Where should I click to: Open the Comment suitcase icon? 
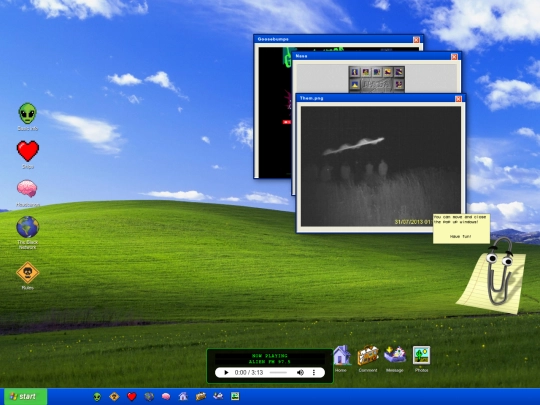pyautogui.click(x=368, y=355)
